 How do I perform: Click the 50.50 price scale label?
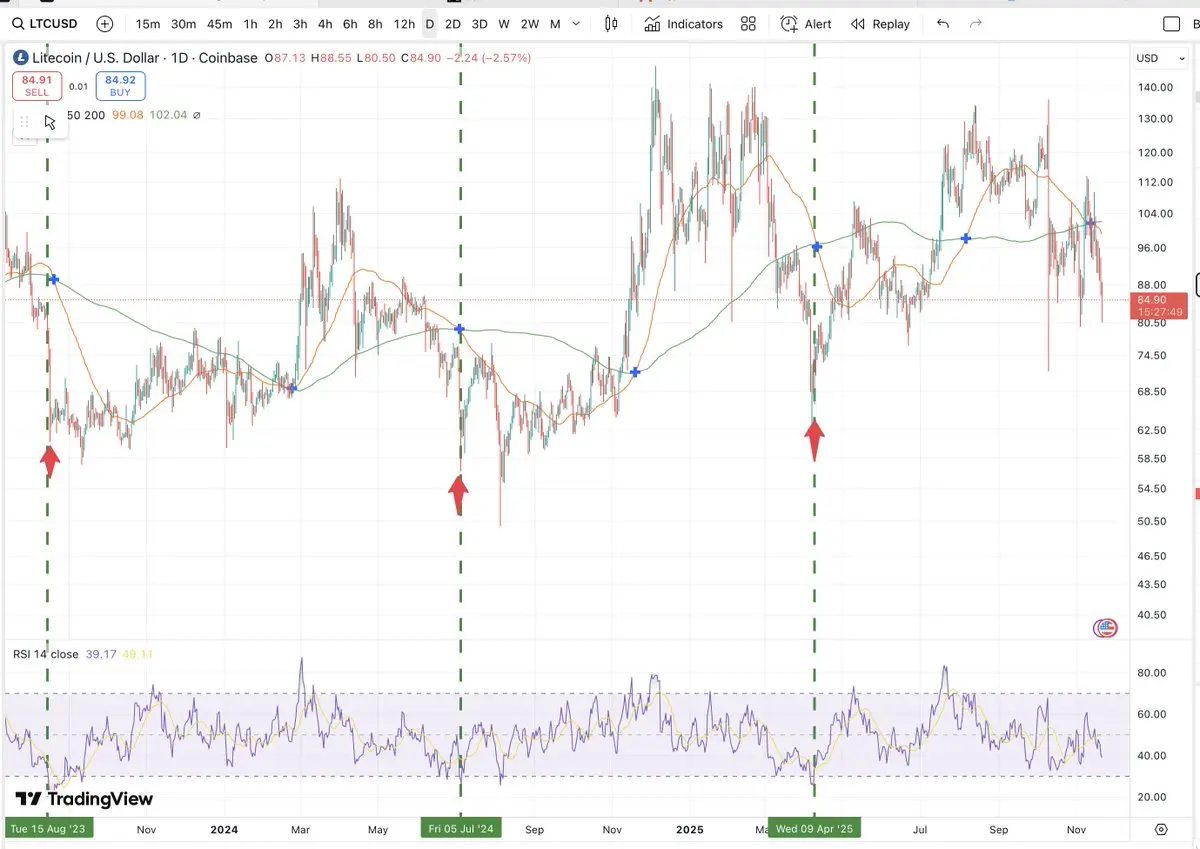click(x=1154, y=521)
